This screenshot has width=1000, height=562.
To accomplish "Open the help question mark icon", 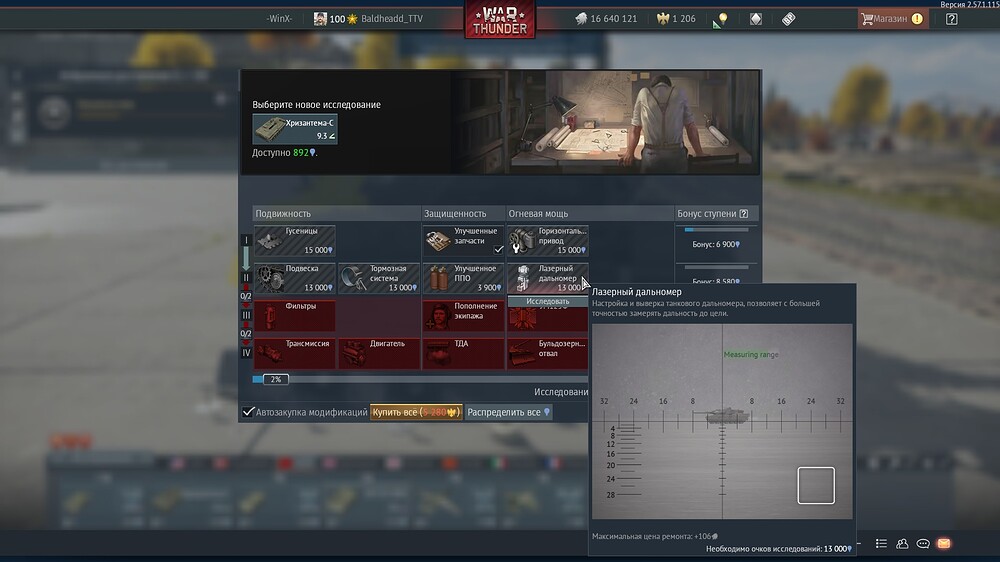I will 952,19.
